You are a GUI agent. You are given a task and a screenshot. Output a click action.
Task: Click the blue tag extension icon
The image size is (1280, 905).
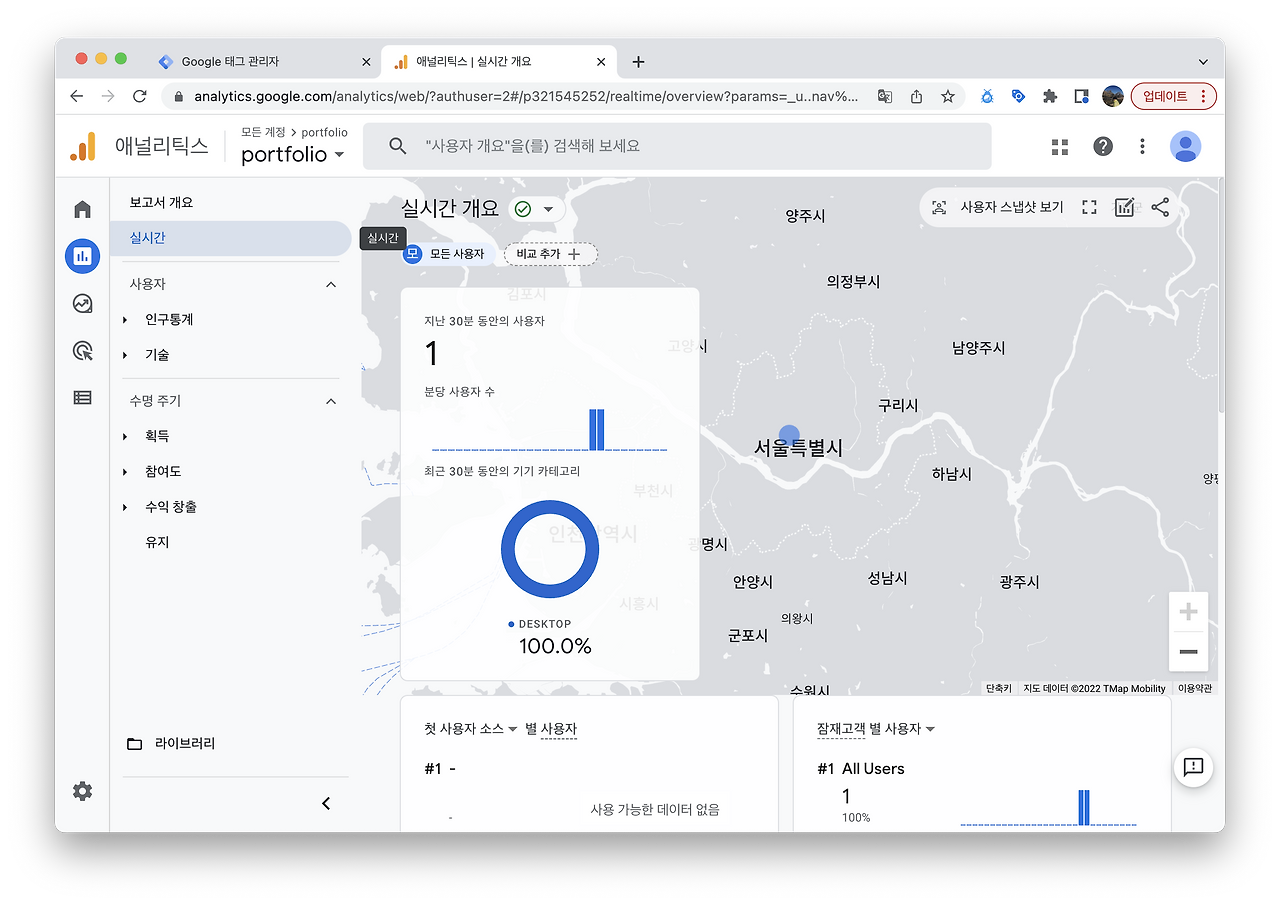click(1018, 96)
